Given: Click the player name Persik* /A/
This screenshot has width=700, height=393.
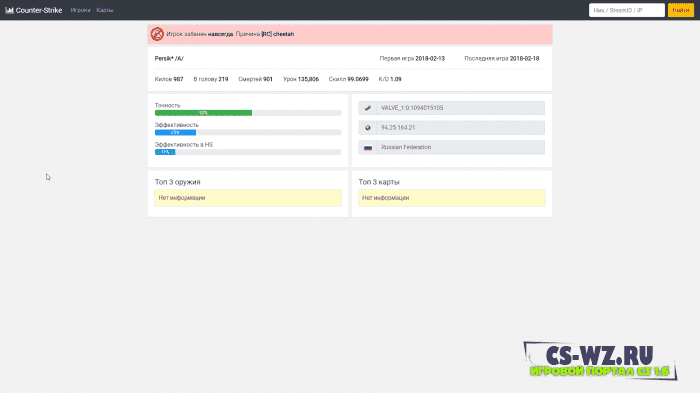Looking at the screenshot, I should coord(169,59).
